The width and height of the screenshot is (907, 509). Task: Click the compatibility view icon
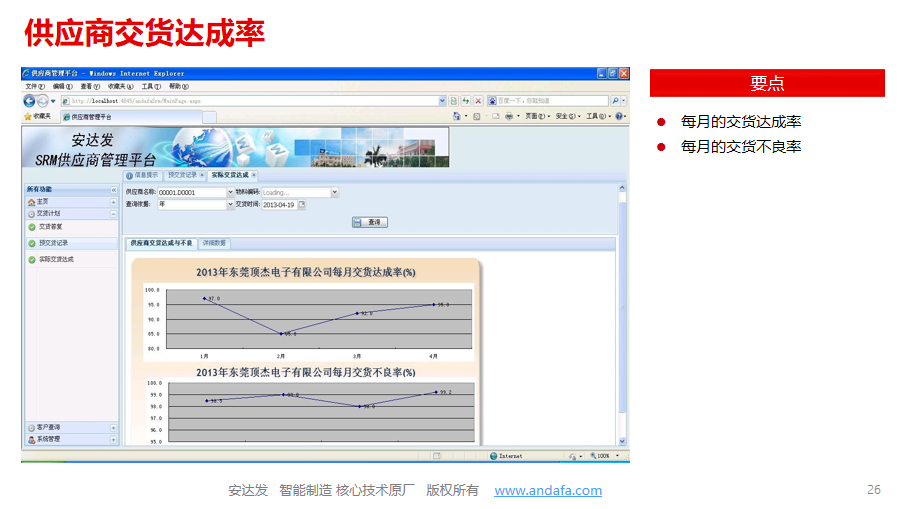(x=454, y=101)
